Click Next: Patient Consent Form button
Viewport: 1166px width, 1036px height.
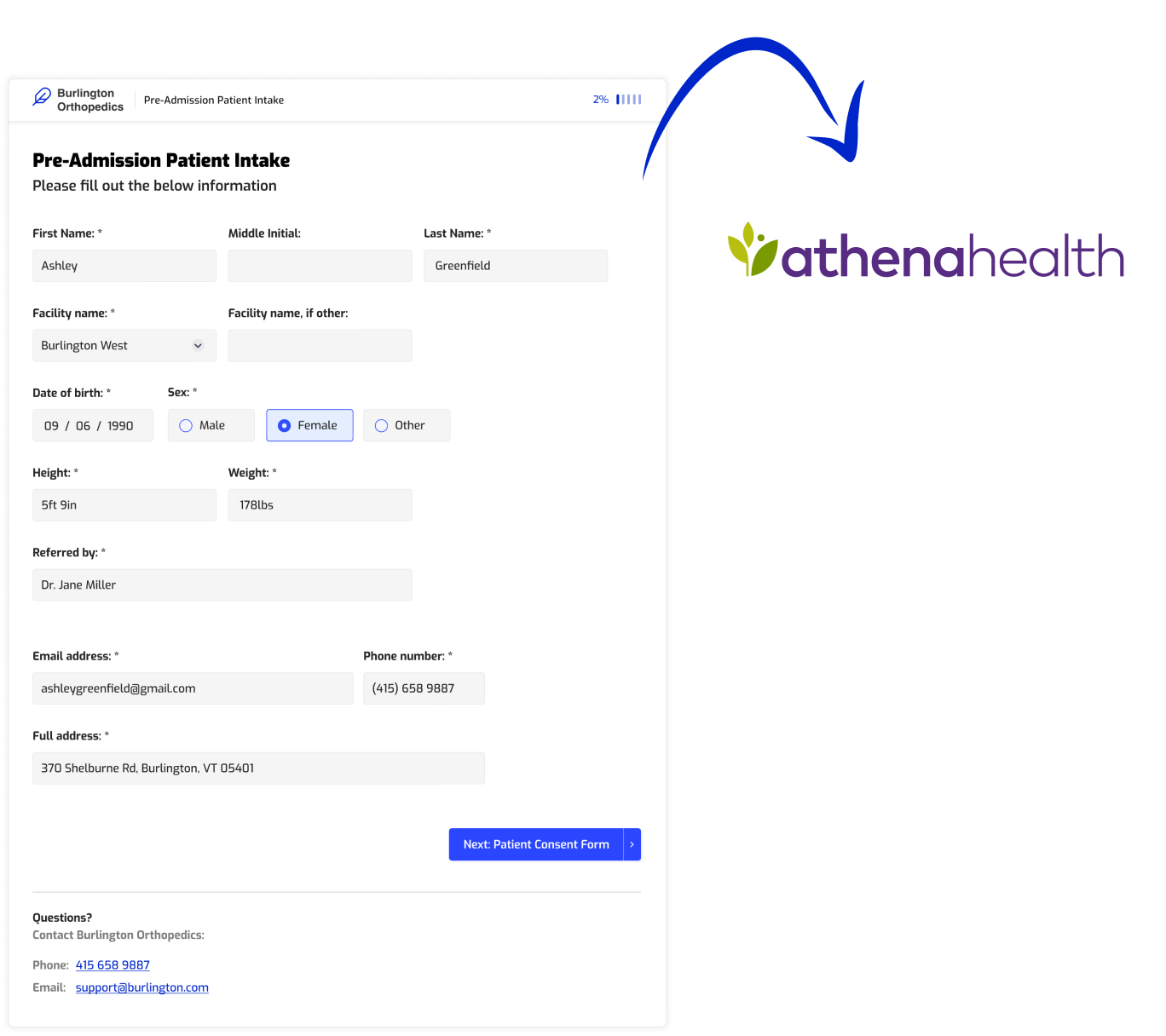pos(545,844)
